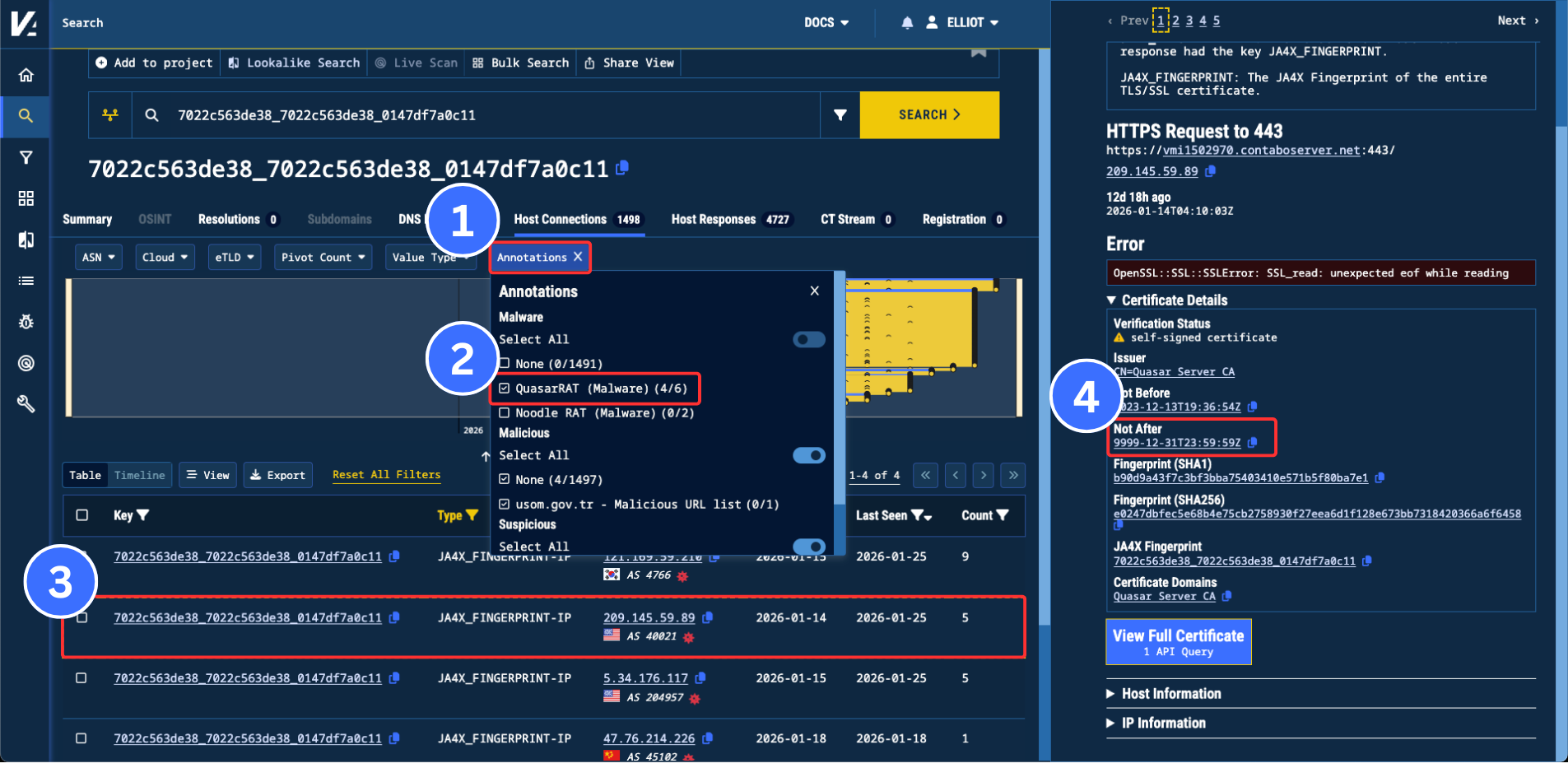This screenshot has width=1568, height=768.
Task: Uncheck the QuasarRAT (Malware) checkbox
Action: [505, 389]
